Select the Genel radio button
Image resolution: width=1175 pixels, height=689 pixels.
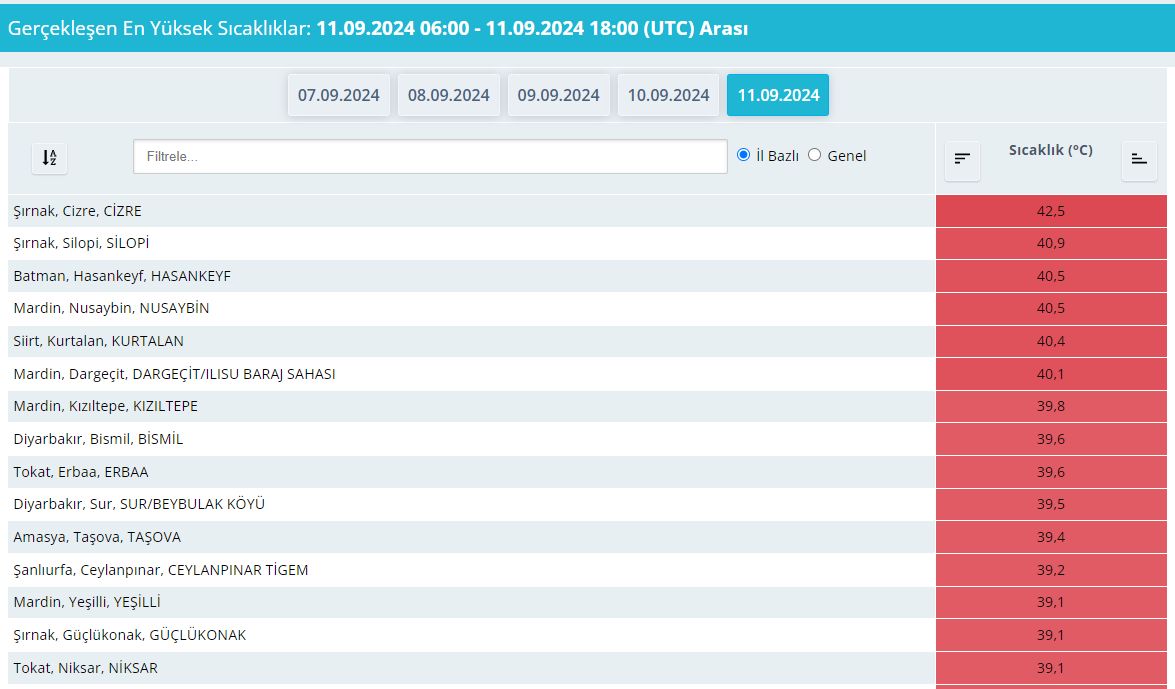point(814,155)
